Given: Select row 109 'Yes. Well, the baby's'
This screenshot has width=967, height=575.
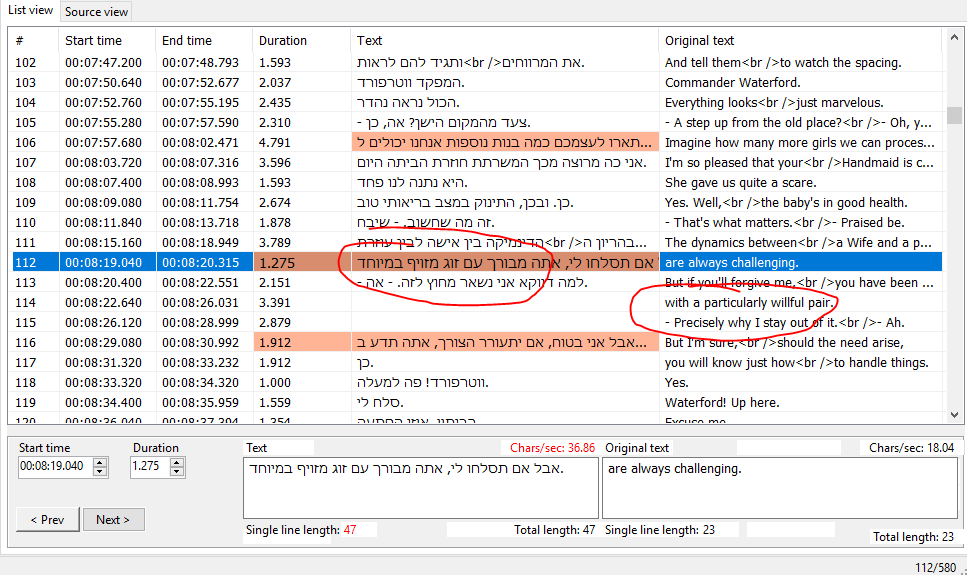Looking at the screenshot, I should pyautogui.click(x=477, y=202).
